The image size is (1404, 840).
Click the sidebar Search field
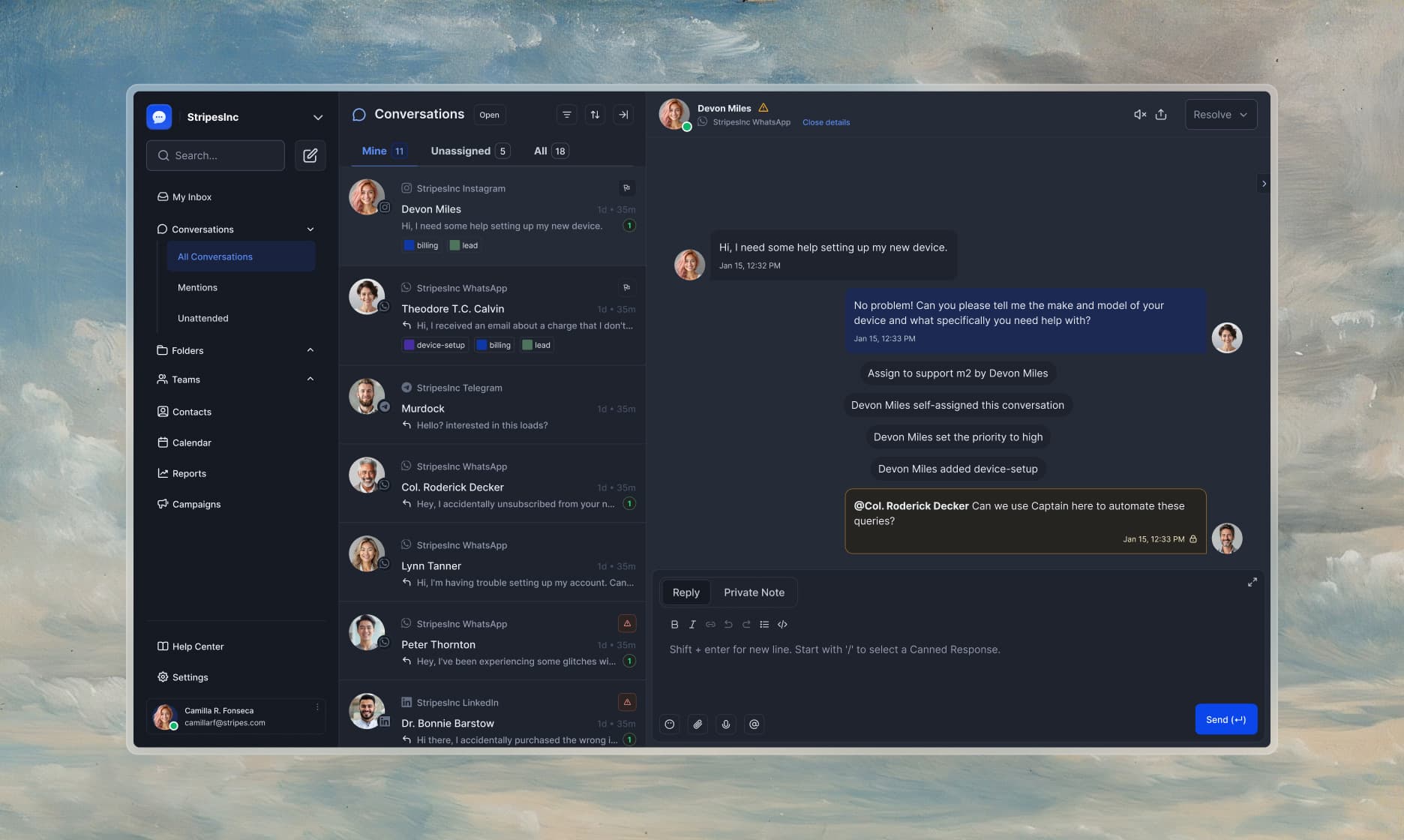(x=216, y=155)
